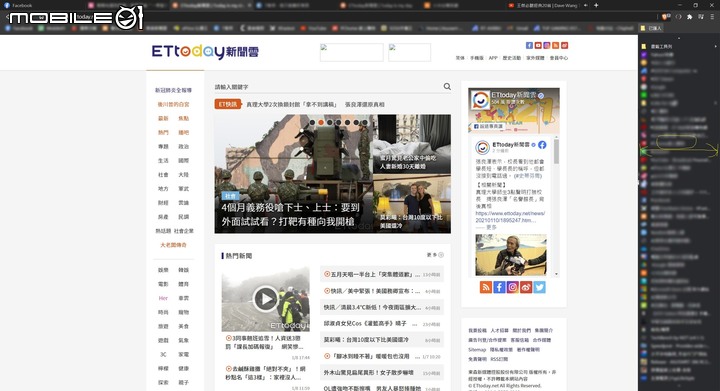
Task: Click the Facebook logo on the widget post
Action: tap(542, 145)
